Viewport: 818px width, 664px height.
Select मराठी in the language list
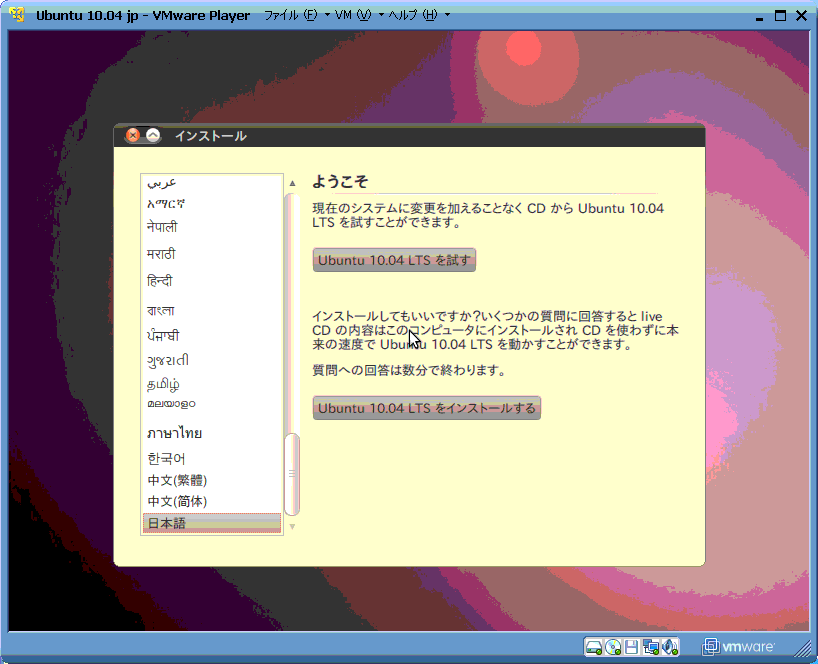point(212,254)
